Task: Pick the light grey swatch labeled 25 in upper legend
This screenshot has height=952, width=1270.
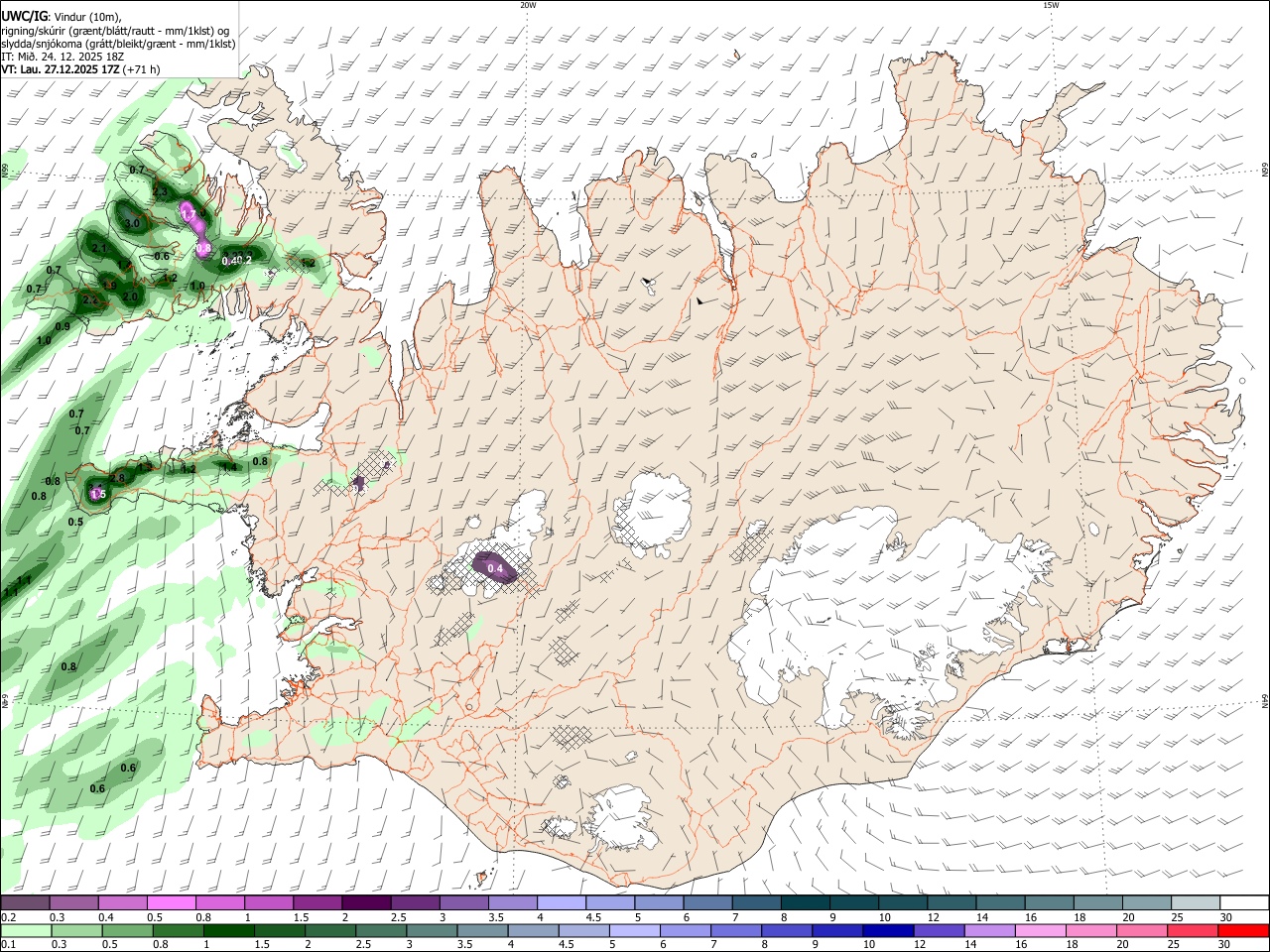Action: (1196, 902)
